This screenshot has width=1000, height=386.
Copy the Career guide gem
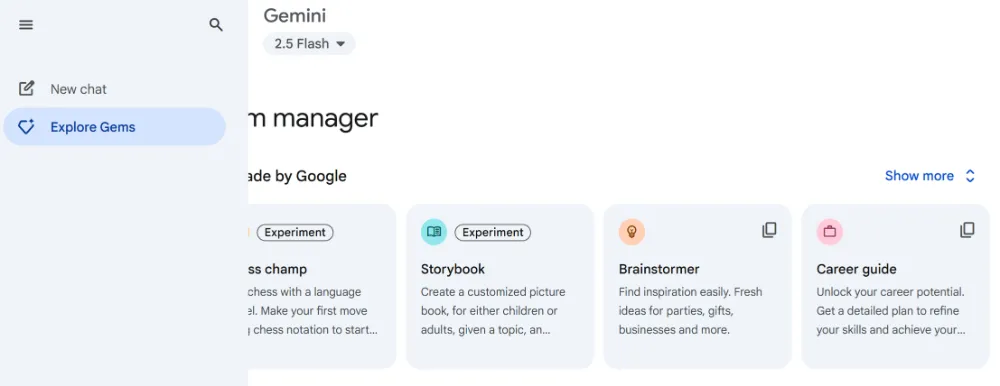point(967,230)
